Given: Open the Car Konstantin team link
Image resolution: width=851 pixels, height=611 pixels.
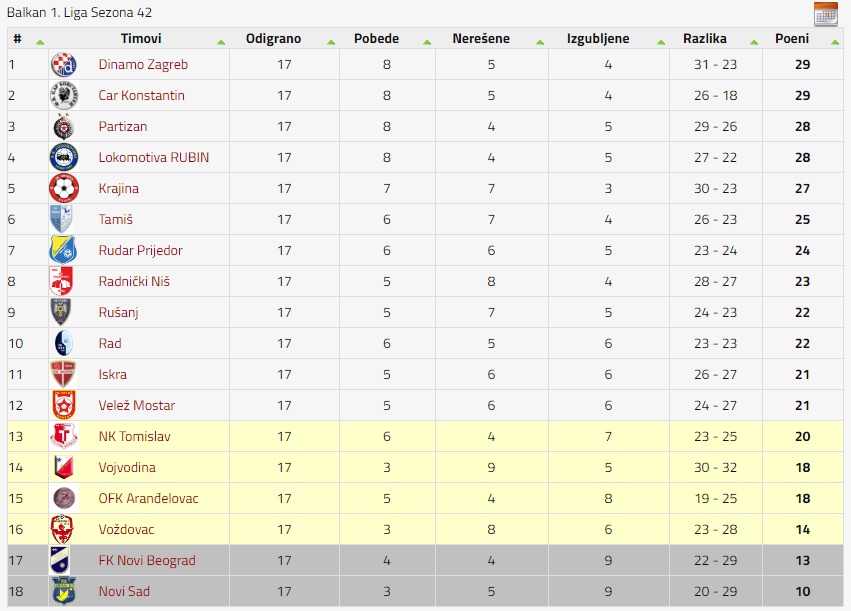Looking at the screenshot, I should coord(142,96).
